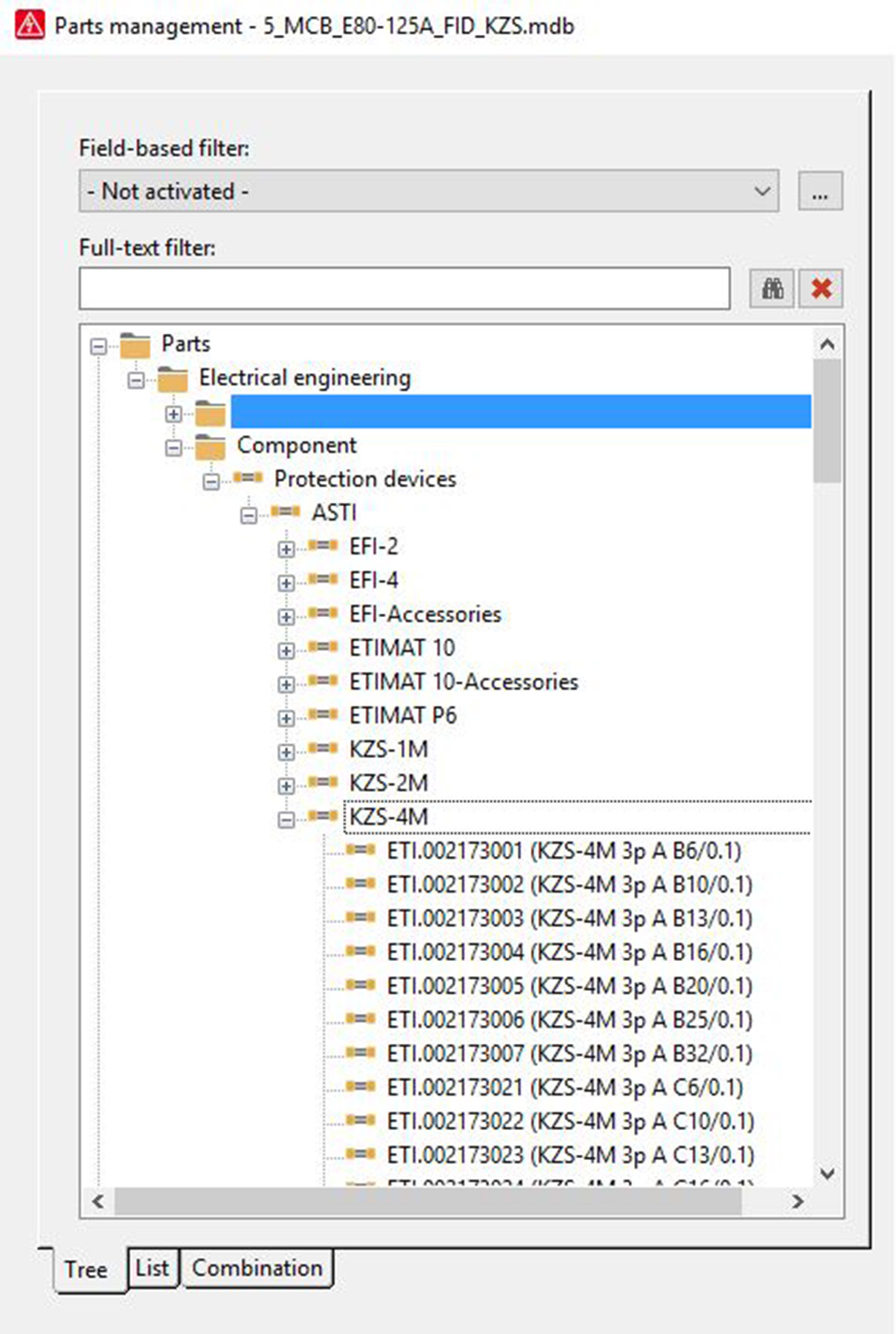Click the icon beside ETI.002173007
The width and height of the screenshot is (896, 1334).
360,1052
